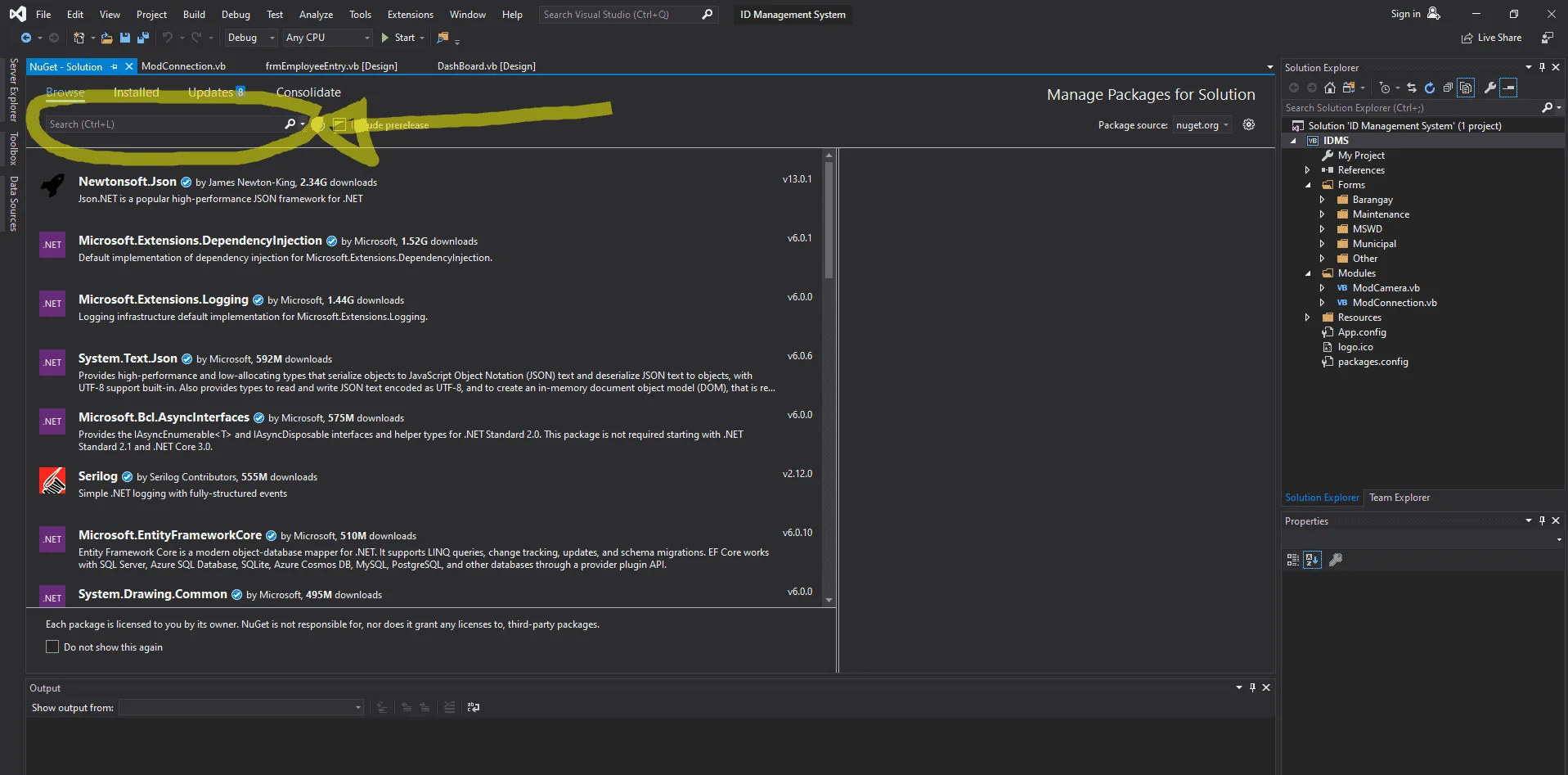Screen dimensions: 1568x775
Task: Open NuGet settings gear icon
Action: (1249, 124)
